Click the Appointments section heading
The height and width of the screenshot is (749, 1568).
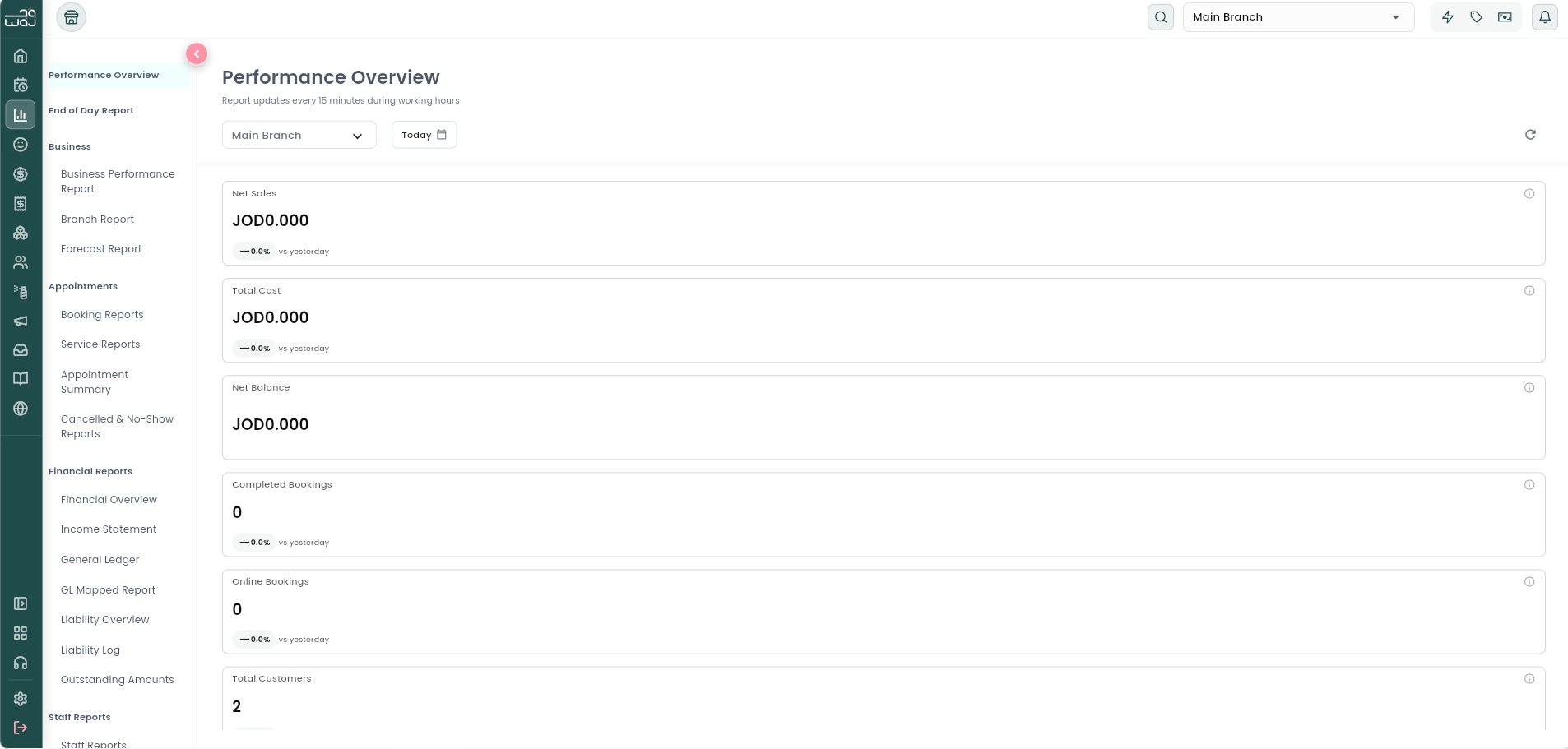tap(83, 286)
